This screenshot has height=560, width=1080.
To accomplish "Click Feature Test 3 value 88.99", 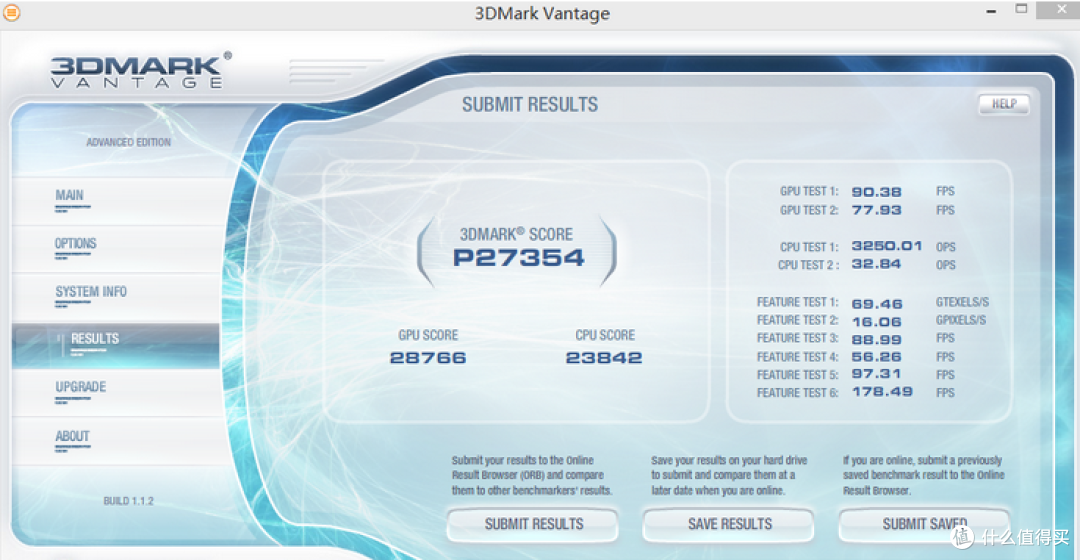I will pos(876,340).
